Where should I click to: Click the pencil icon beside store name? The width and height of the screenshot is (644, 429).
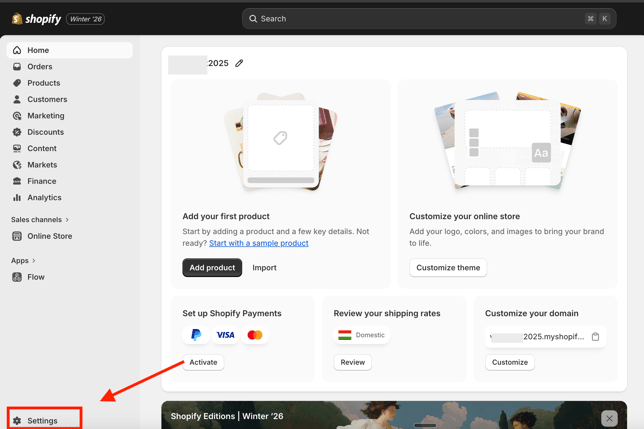(x=239, y=63)
